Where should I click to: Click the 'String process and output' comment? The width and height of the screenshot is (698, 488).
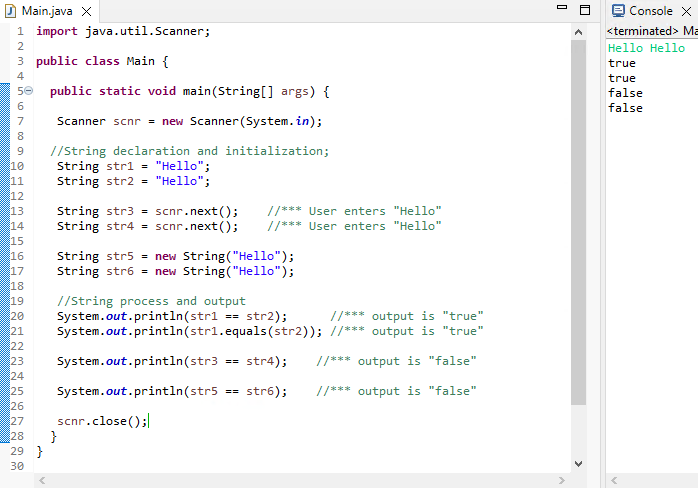click(151, 301)
